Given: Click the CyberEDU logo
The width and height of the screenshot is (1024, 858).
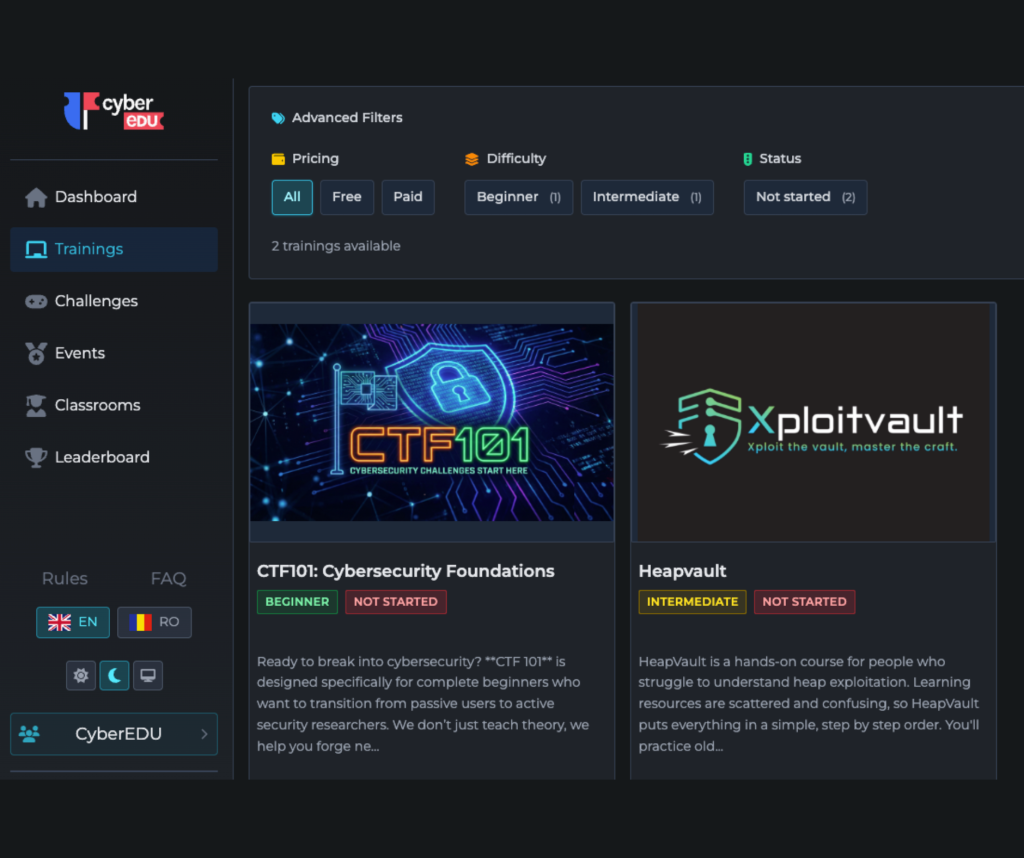Looking at the screenshot, I should pyautogui.click(x=113, y=111).
